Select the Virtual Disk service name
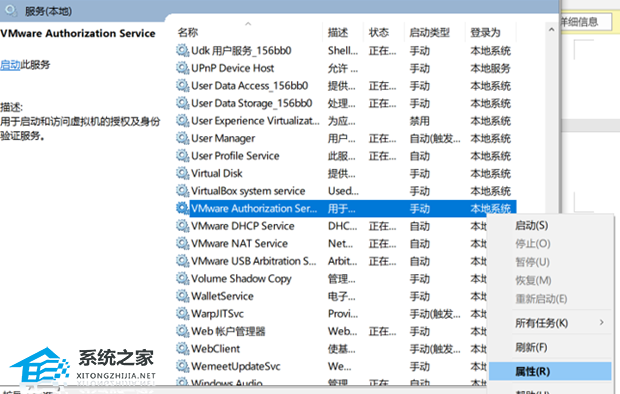The width and height of the screenshot is (620, 394). point(217,173)
